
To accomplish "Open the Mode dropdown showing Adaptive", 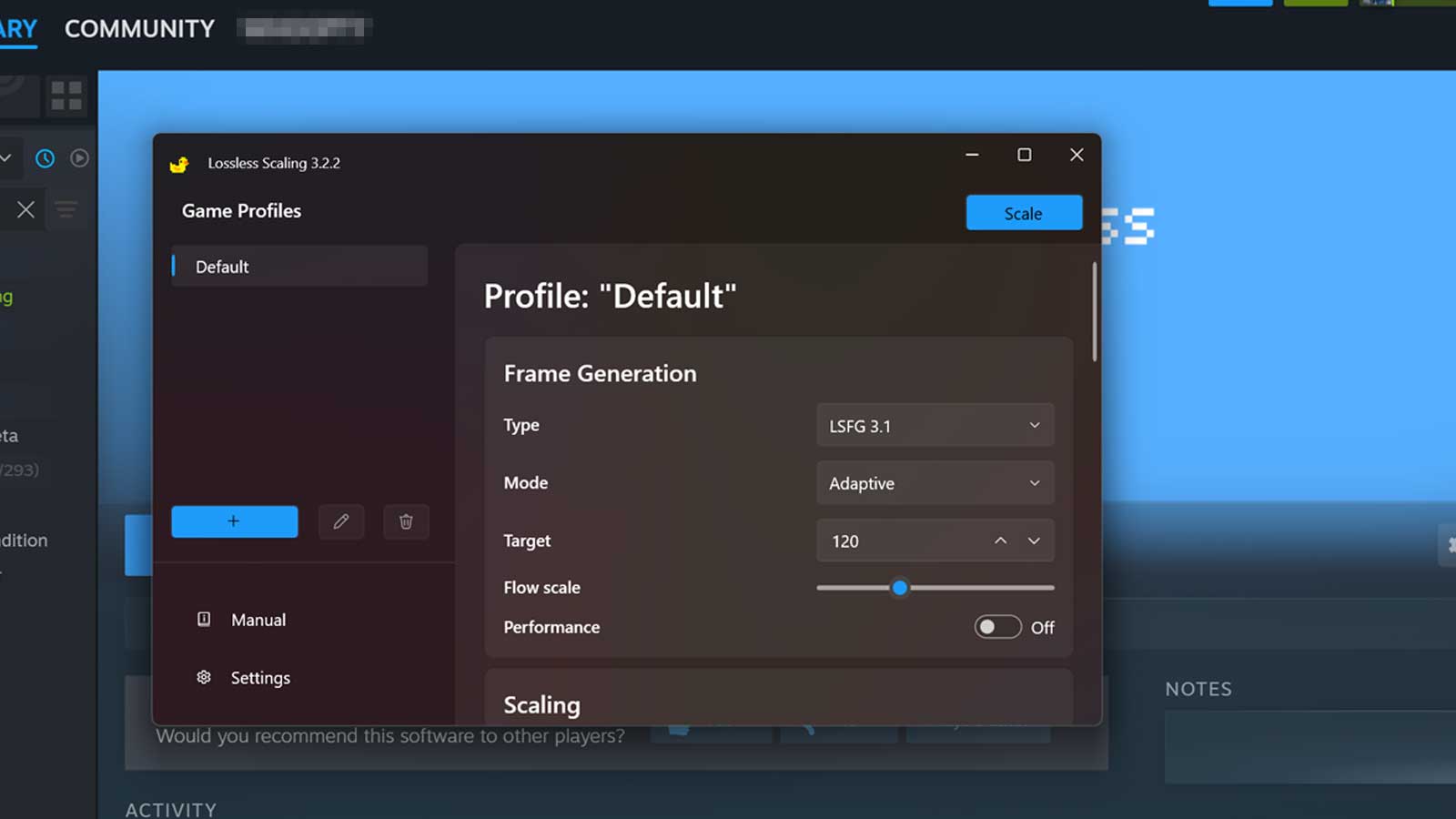I will click(x=935, y=483).
